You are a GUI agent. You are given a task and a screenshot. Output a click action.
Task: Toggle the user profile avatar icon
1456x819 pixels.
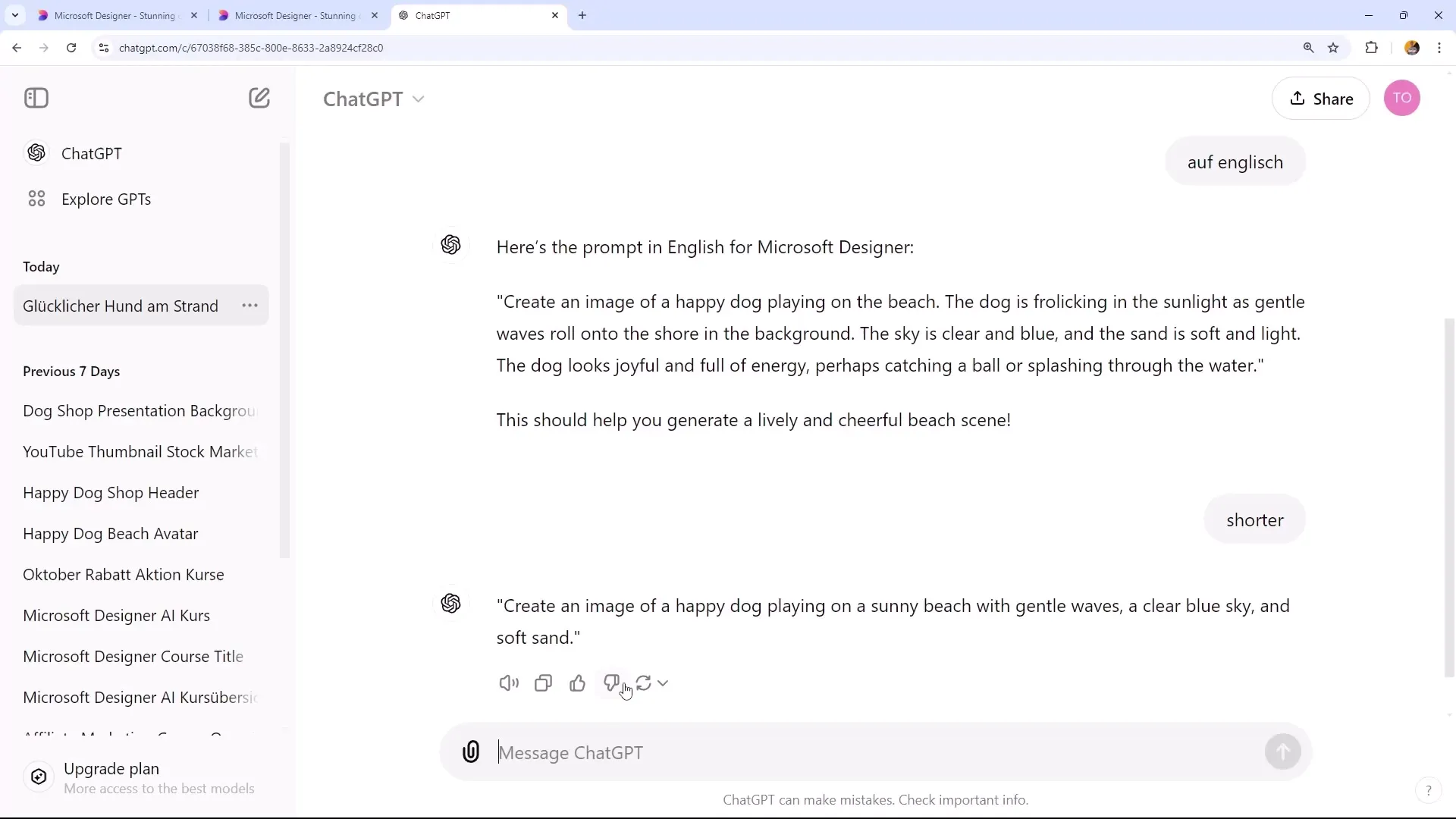(1401, 97)
